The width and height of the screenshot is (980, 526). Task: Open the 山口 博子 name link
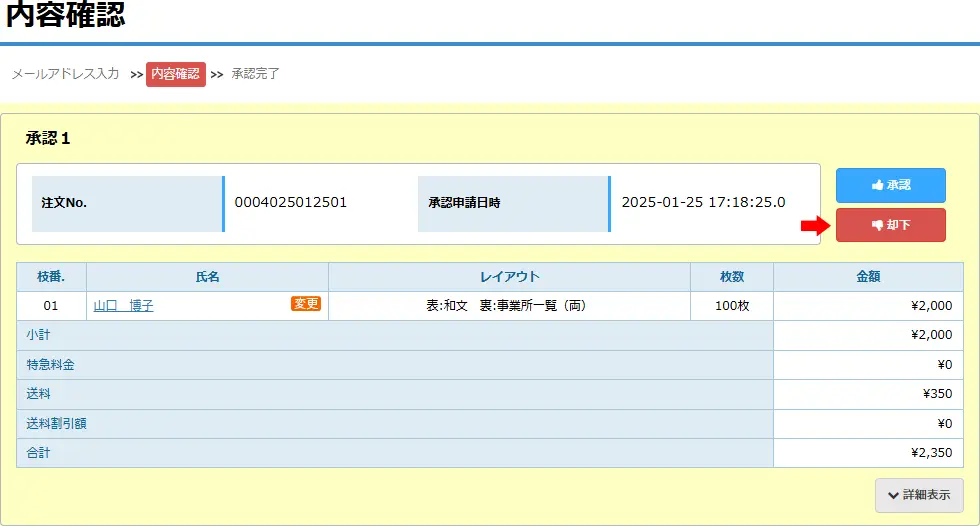pos(123,306)
